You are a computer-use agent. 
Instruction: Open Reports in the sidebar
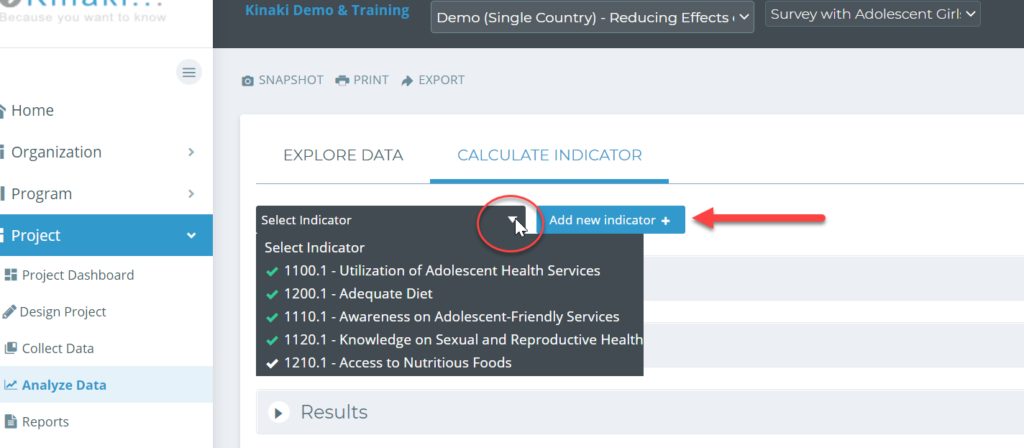pyautogui.click(x=37, y=421)
